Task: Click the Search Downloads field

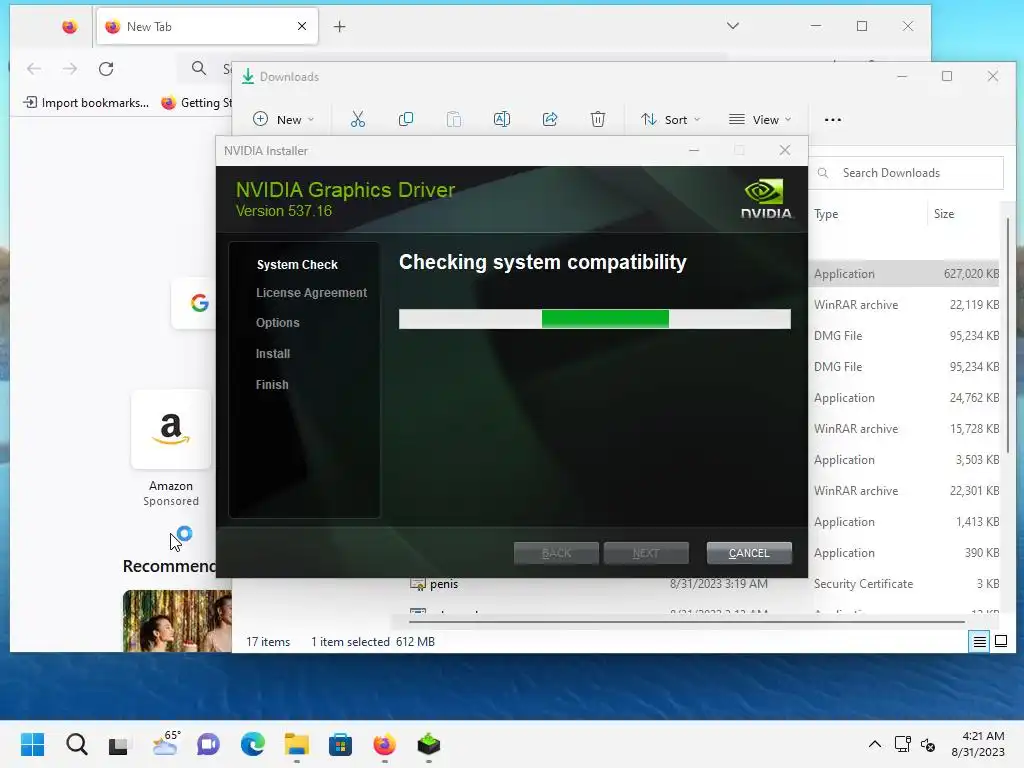Action: [906, 173]
